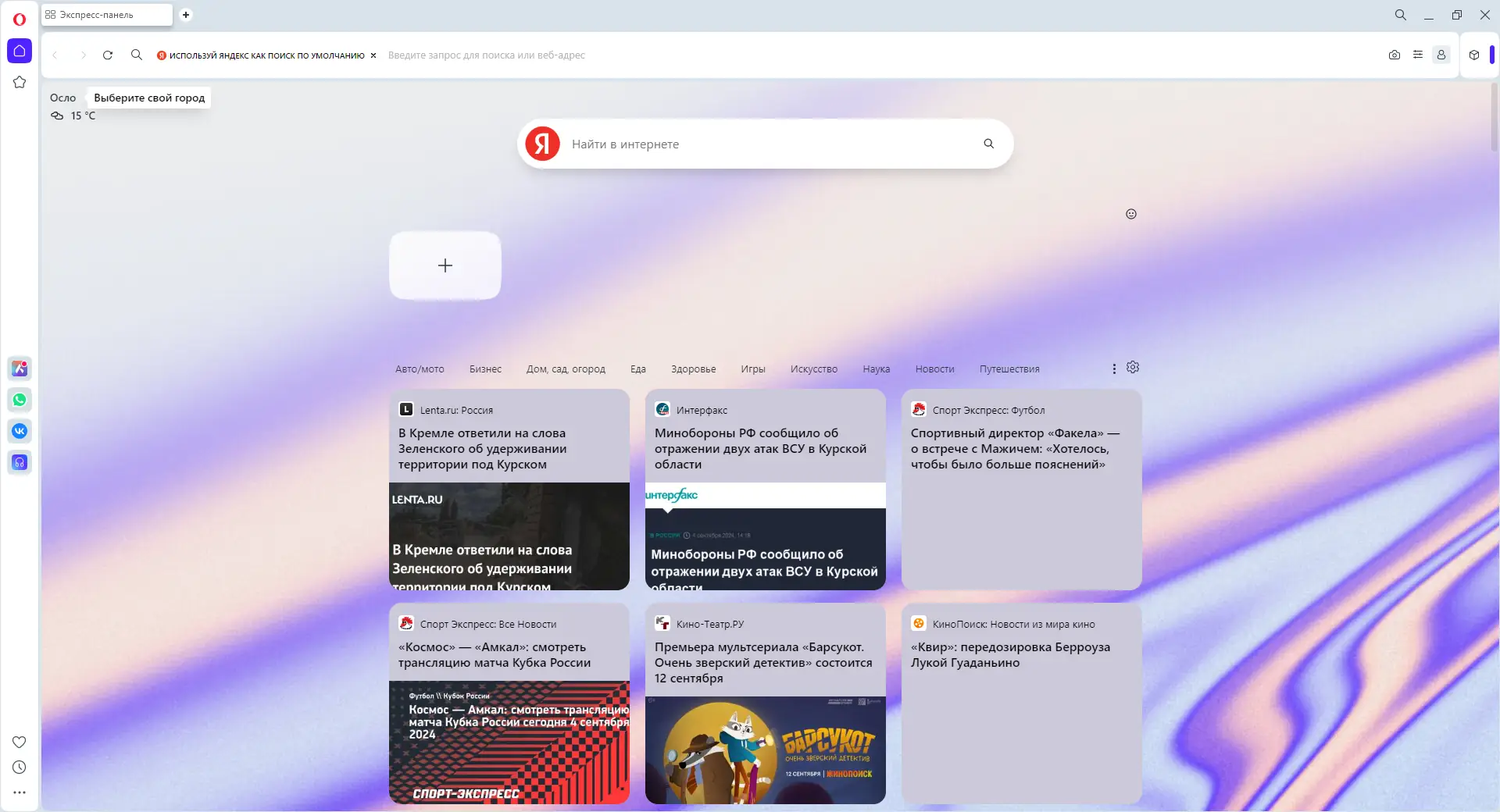Open news feed settings gear
The height and width of the screenshot is (812, 1500).
[1132, 367]
